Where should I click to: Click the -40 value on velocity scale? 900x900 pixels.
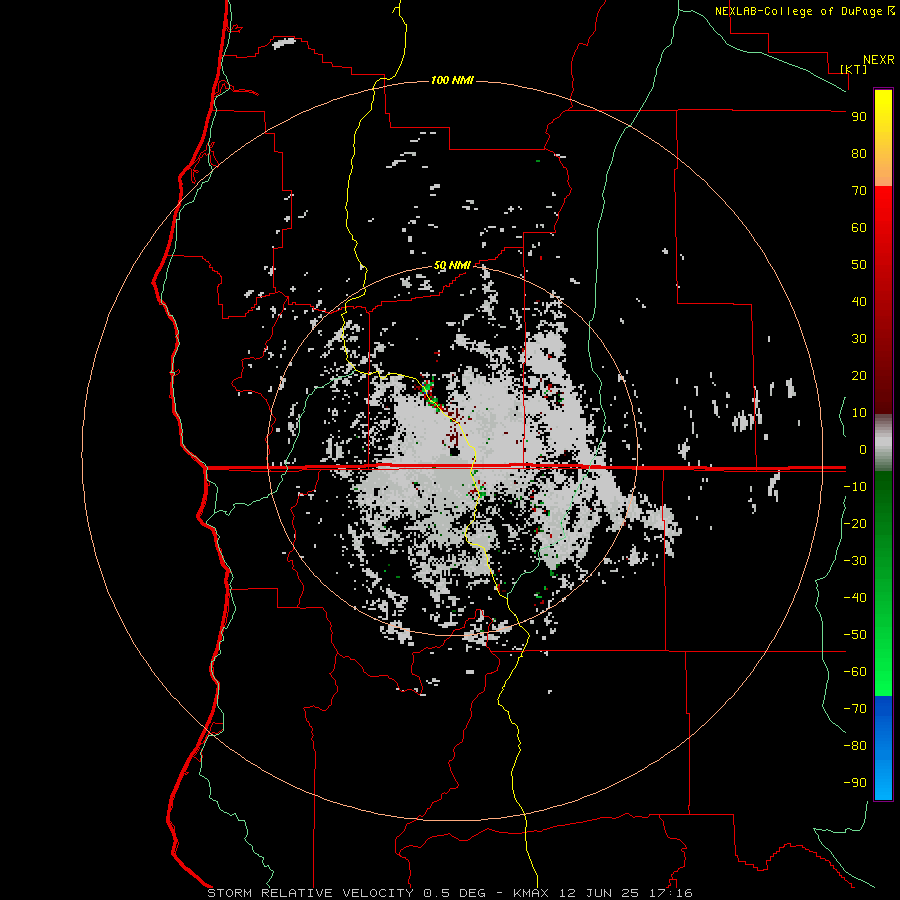coord(855,598)
